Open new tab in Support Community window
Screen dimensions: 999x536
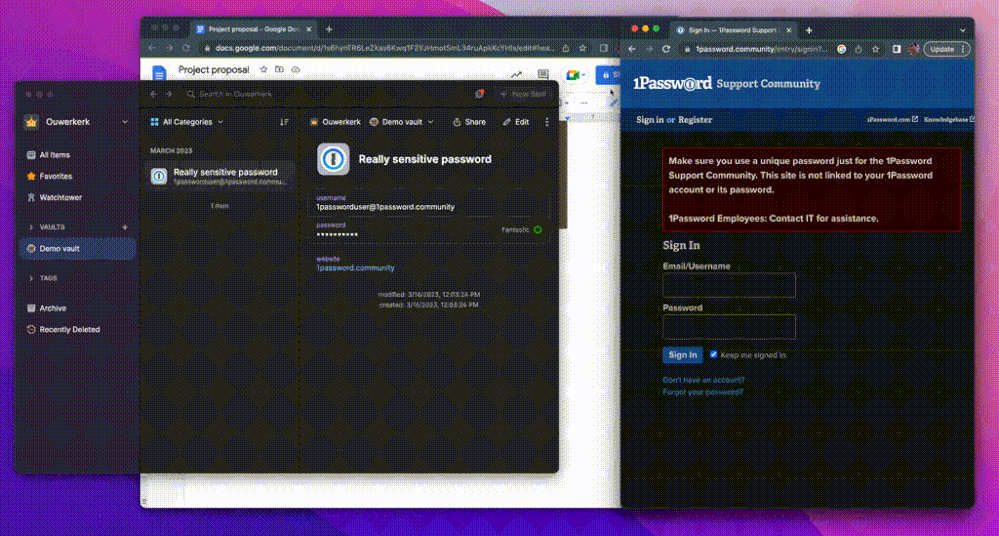(x=809, y=30)
